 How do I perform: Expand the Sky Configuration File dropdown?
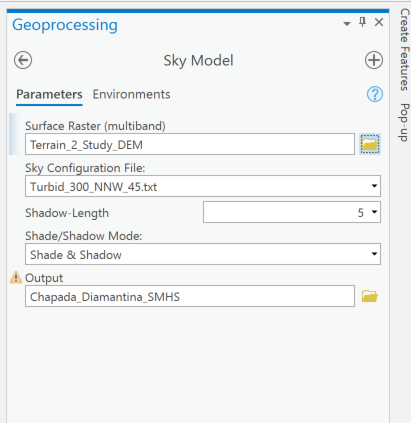pyautogui.click(x=374, y=186)
